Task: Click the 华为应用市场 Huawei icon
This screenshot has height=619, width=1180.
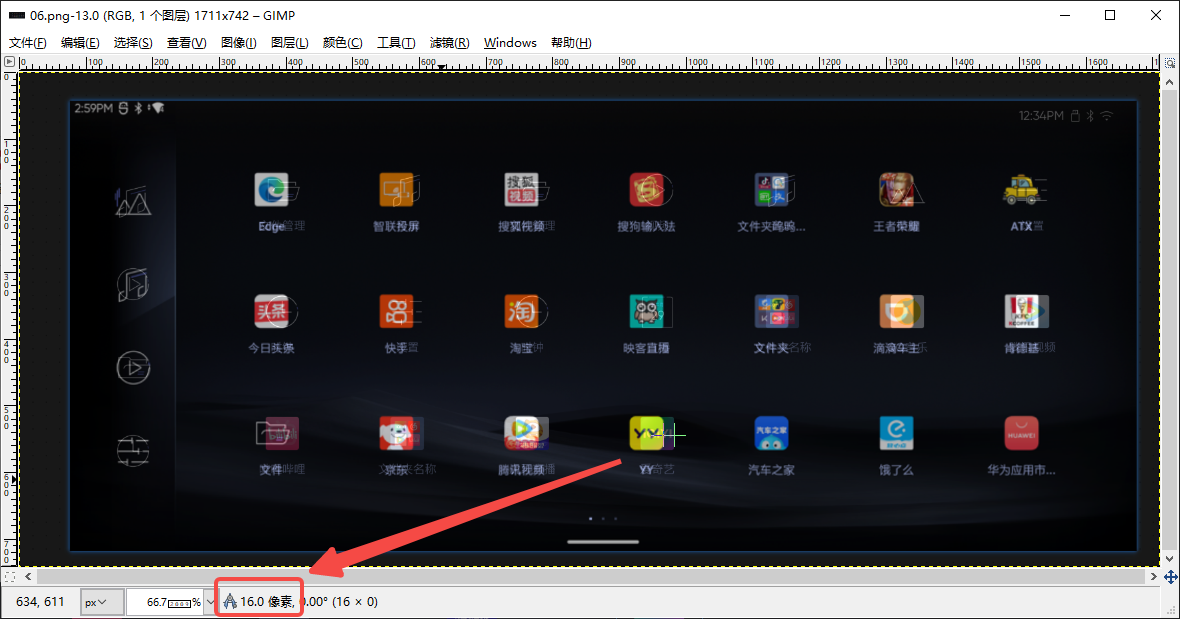Action: point(1021,433)
